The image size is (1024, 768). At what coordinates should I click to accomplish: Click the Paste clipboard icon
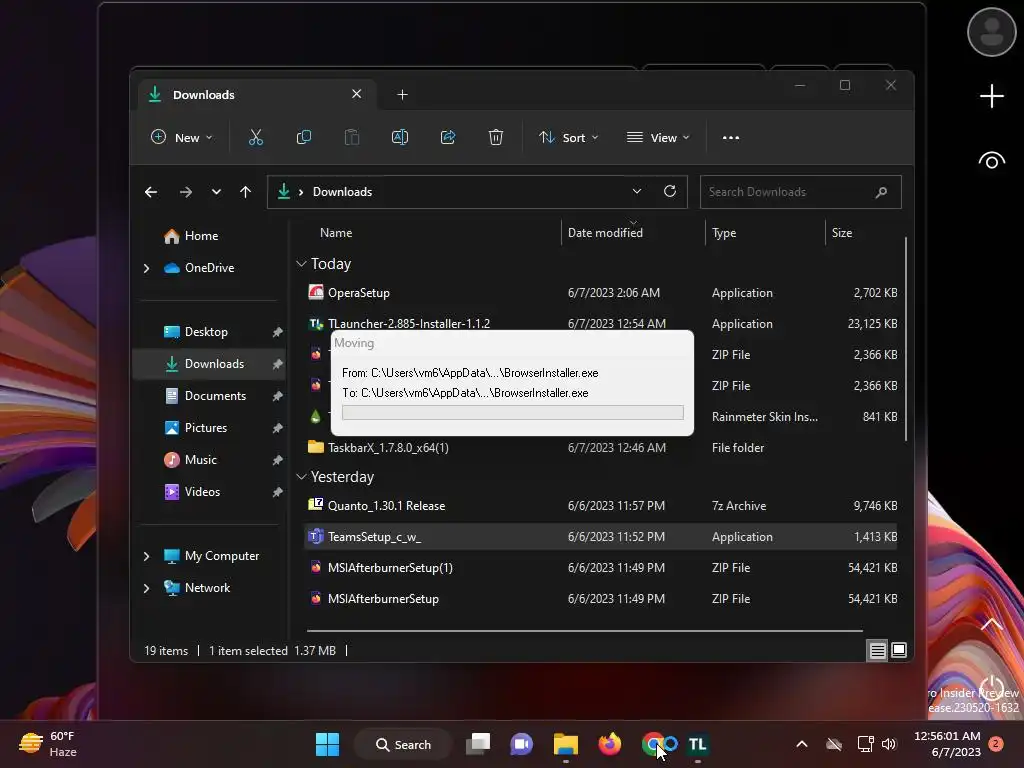[x=352, y=137]
